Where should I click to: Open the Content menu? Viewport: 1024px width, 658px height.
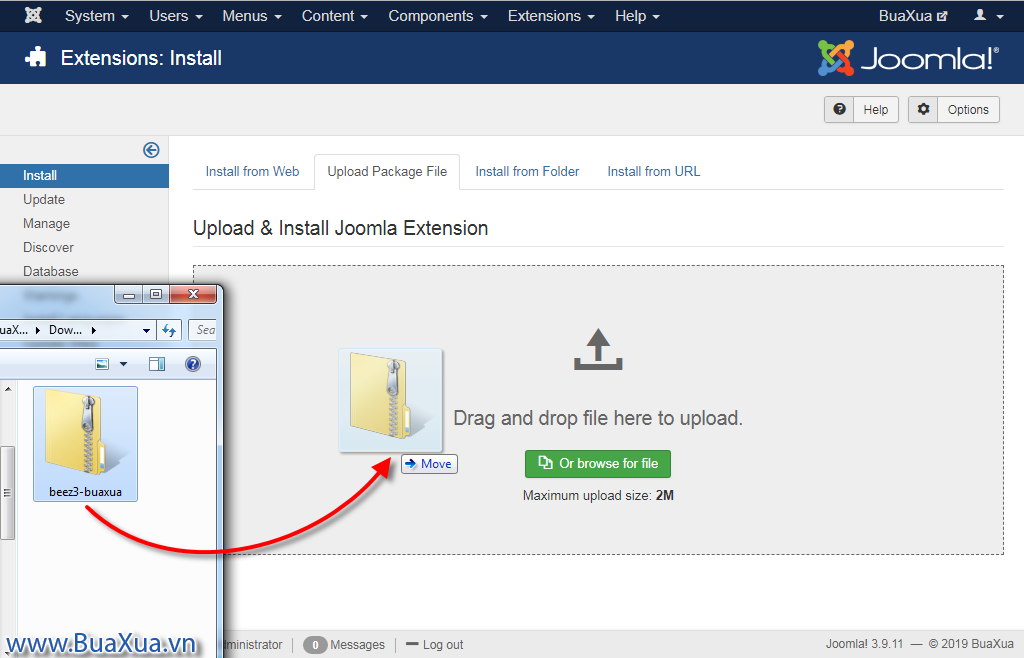coord(334,16)
